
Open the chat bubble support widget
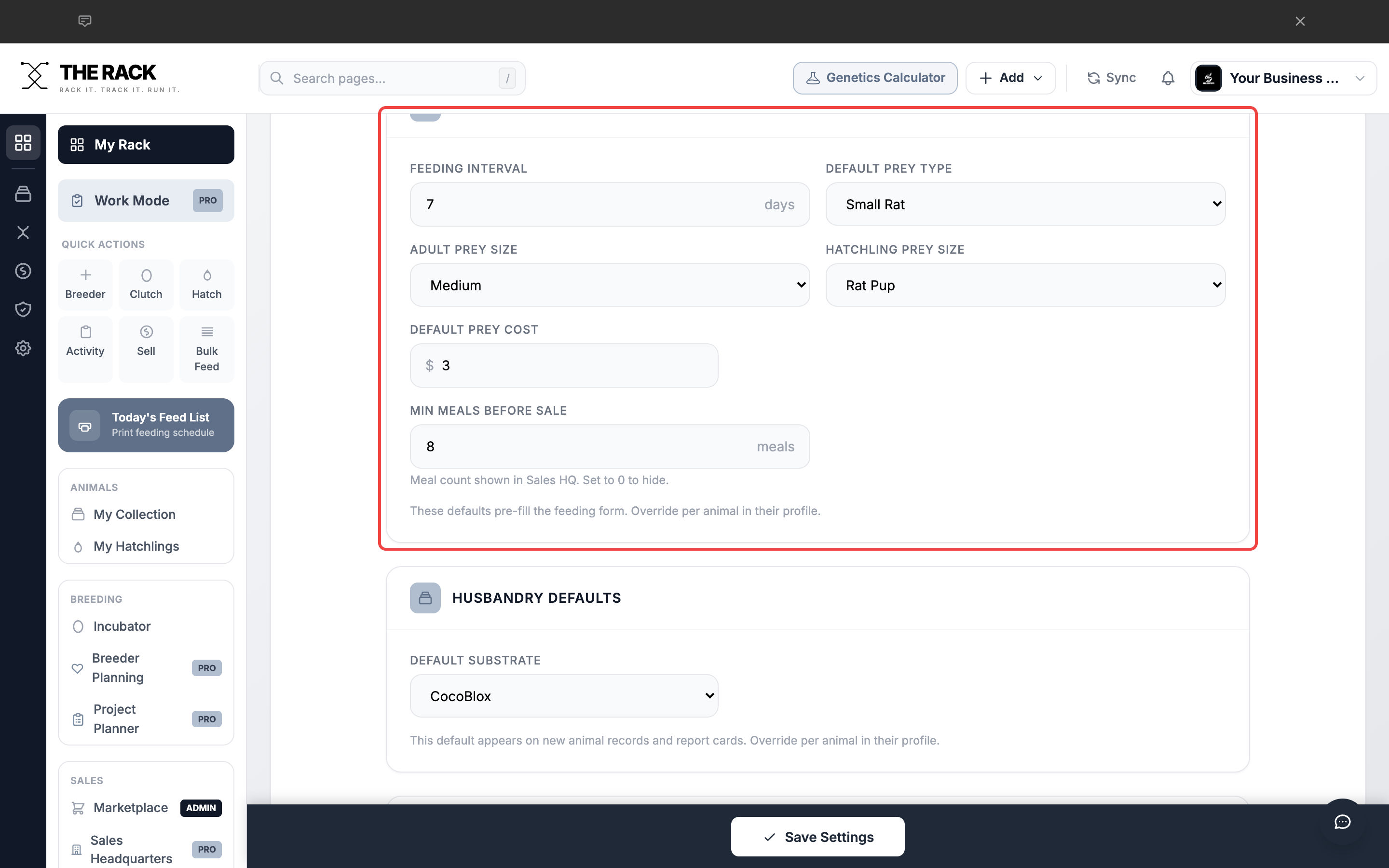click(1343, 822)
